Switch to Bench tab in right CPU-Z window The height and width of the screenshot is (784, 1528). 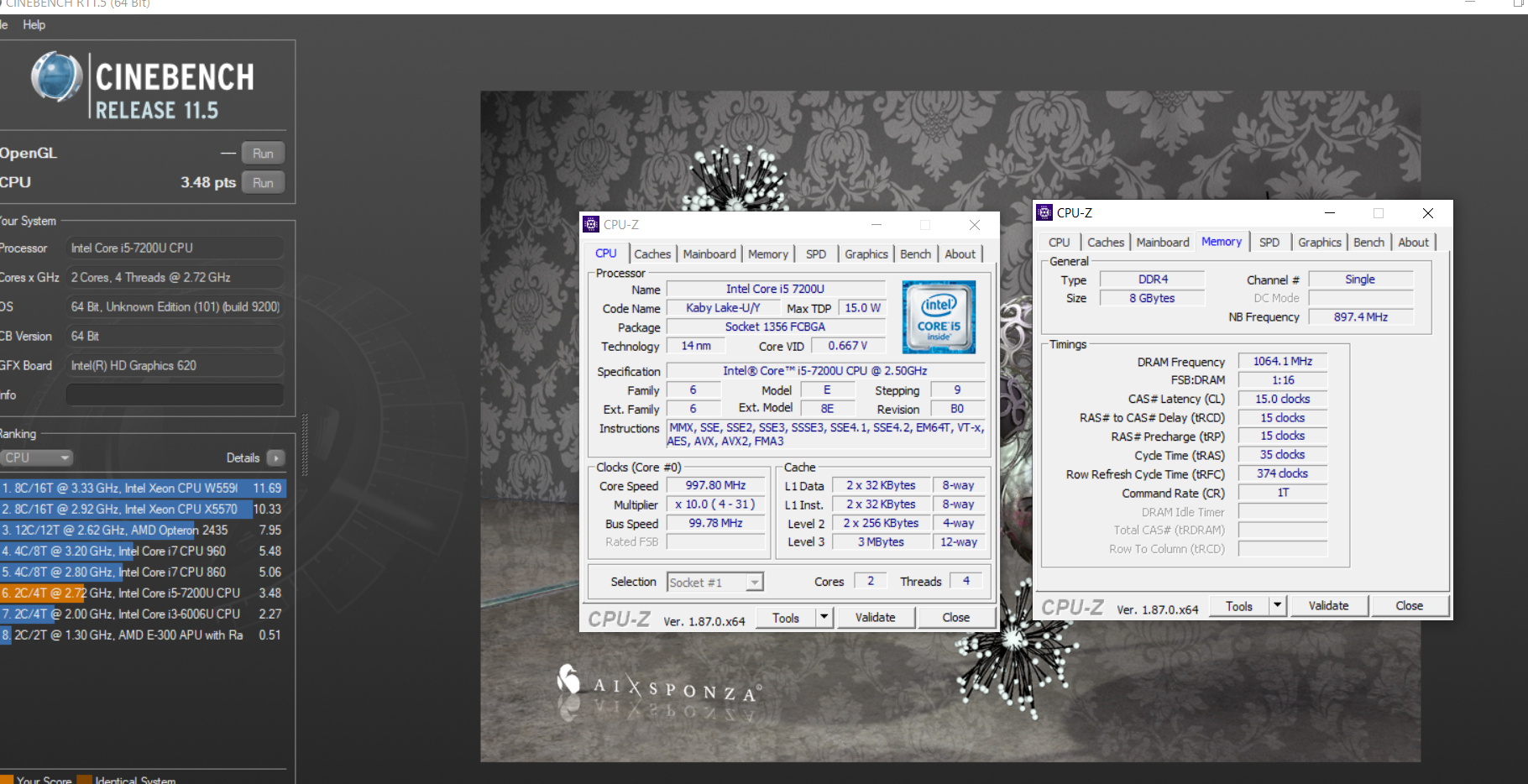pyautogui.click(x=1368, y=243)
